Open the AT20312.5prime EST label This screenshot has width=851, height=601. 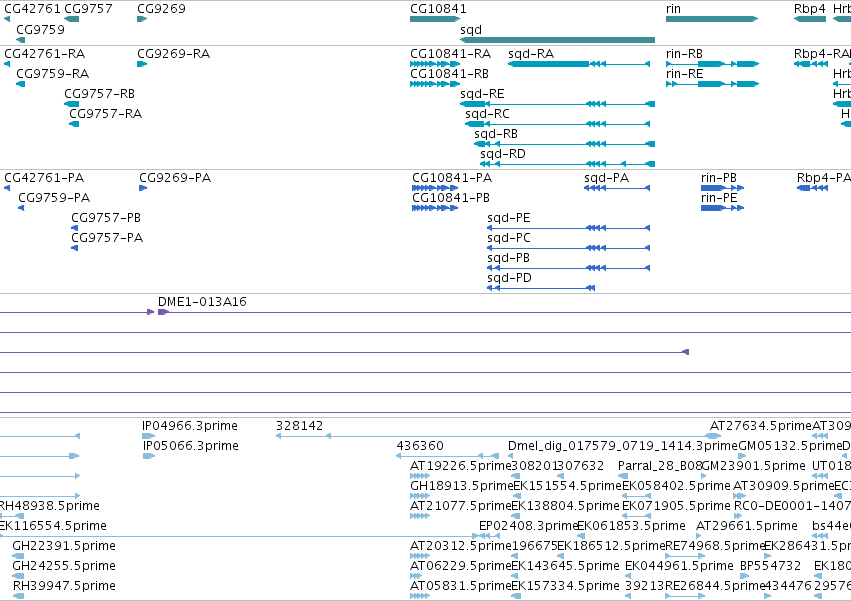coord(461,546)
